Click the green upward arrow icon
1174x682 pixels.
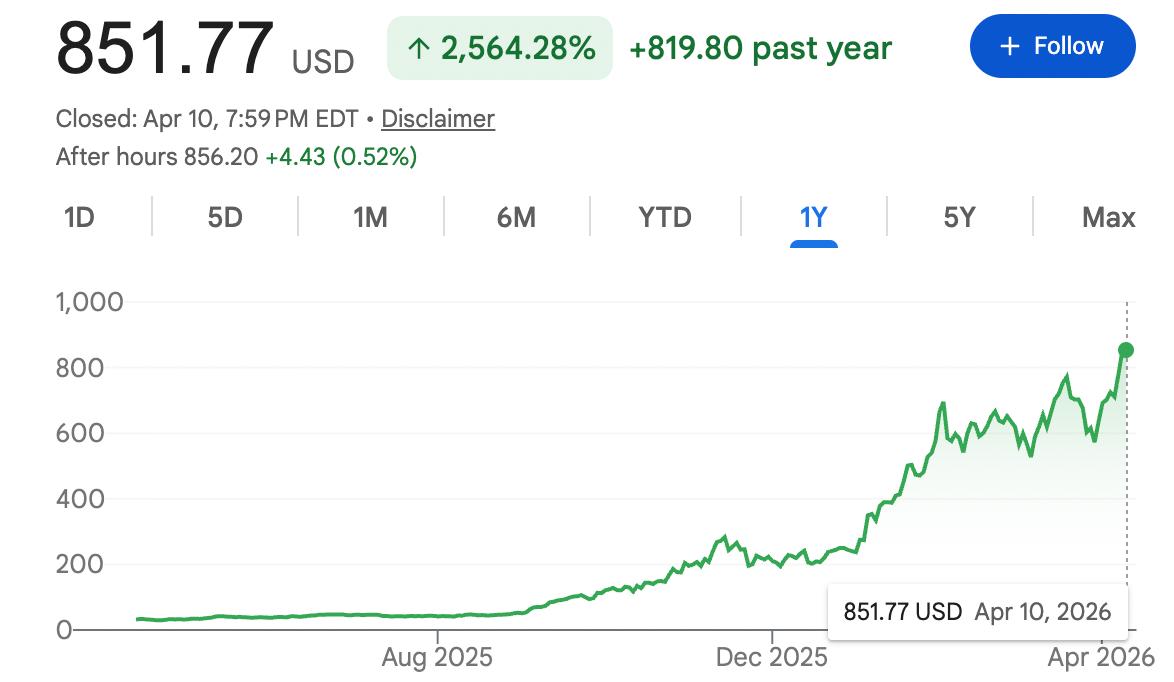419,48
